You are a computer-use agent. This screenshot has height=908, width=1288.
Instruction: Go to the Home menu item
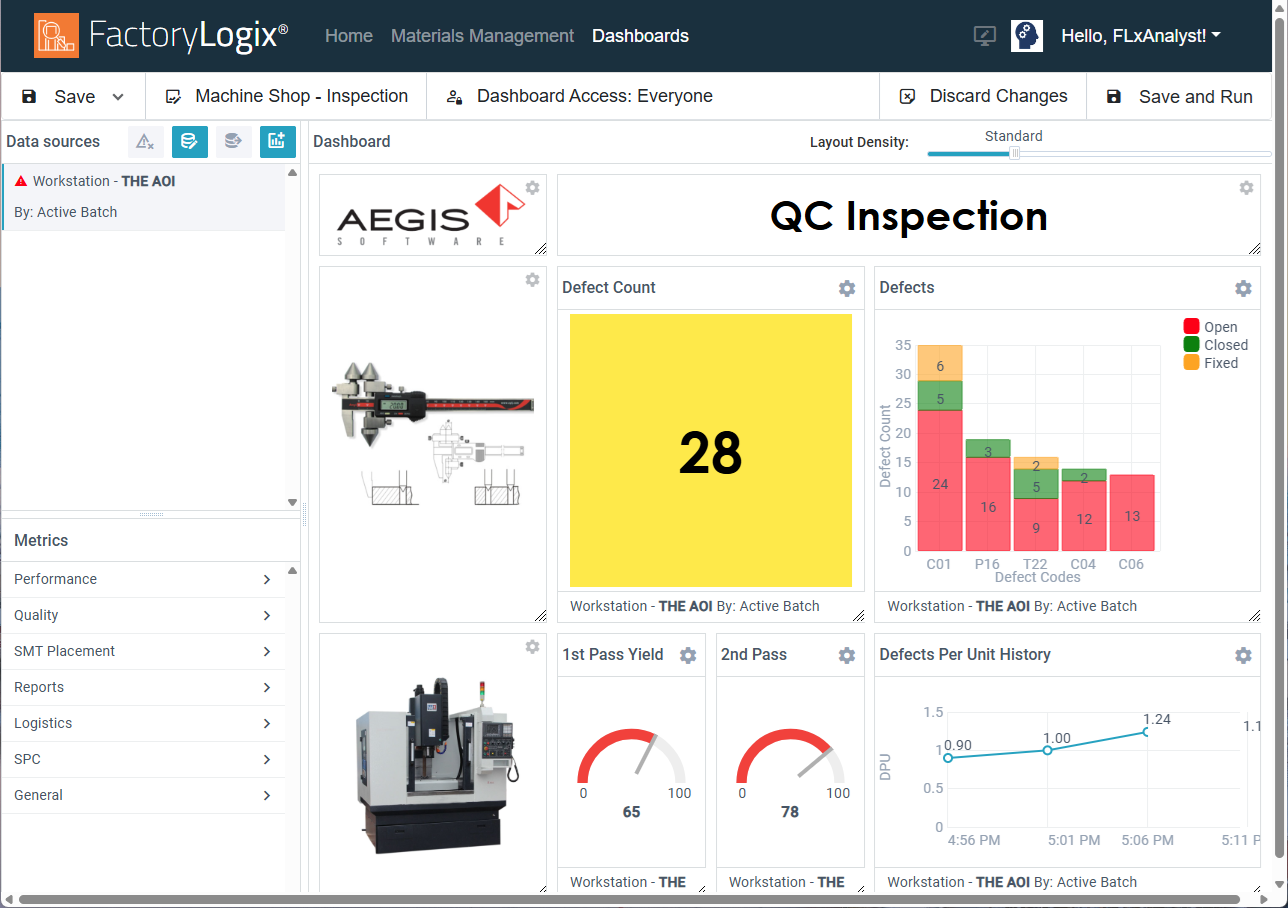348,35
